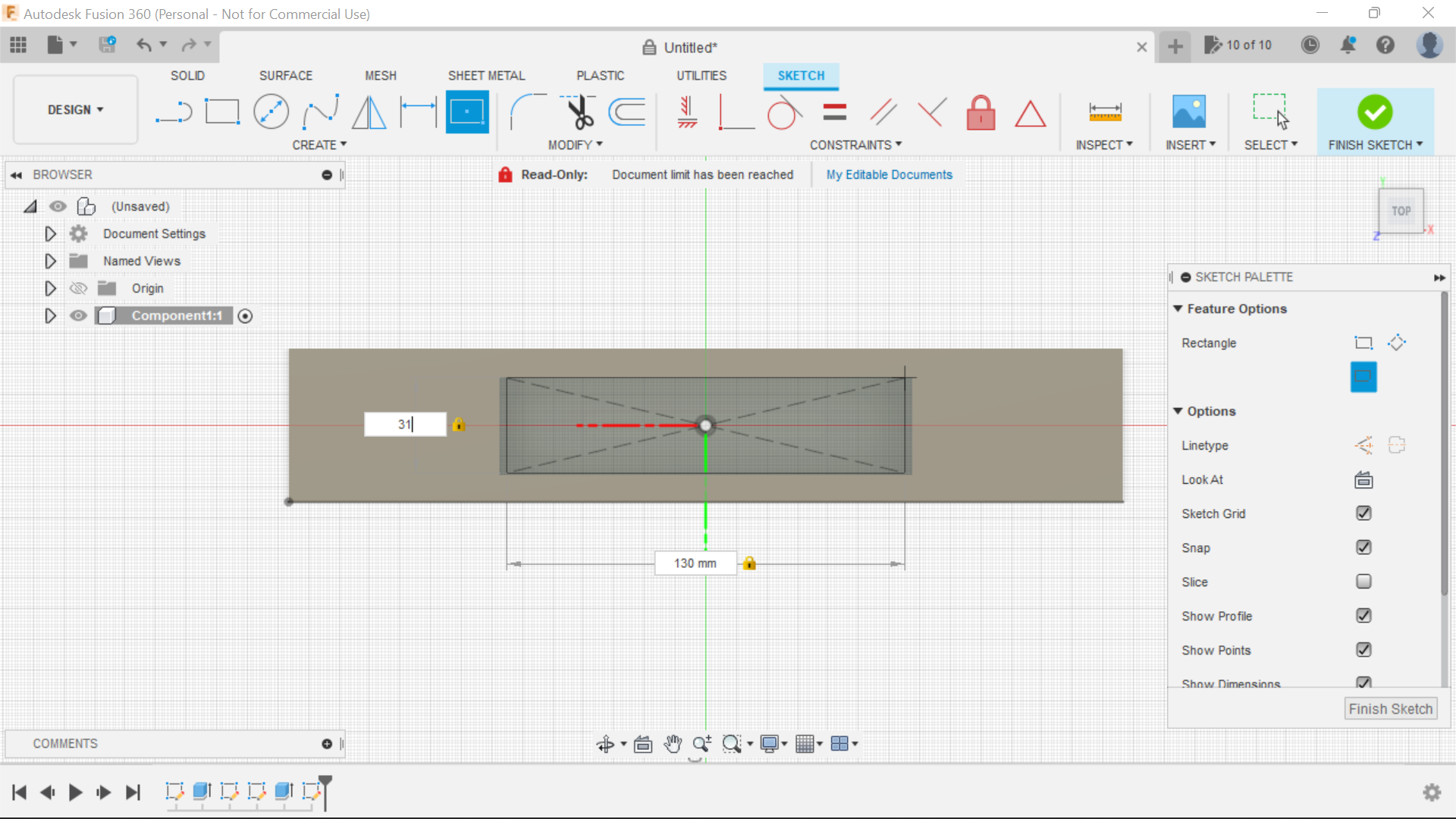Click My Editable Documents link
Viewport: 1456px width, 819px height.
point(889,174)
